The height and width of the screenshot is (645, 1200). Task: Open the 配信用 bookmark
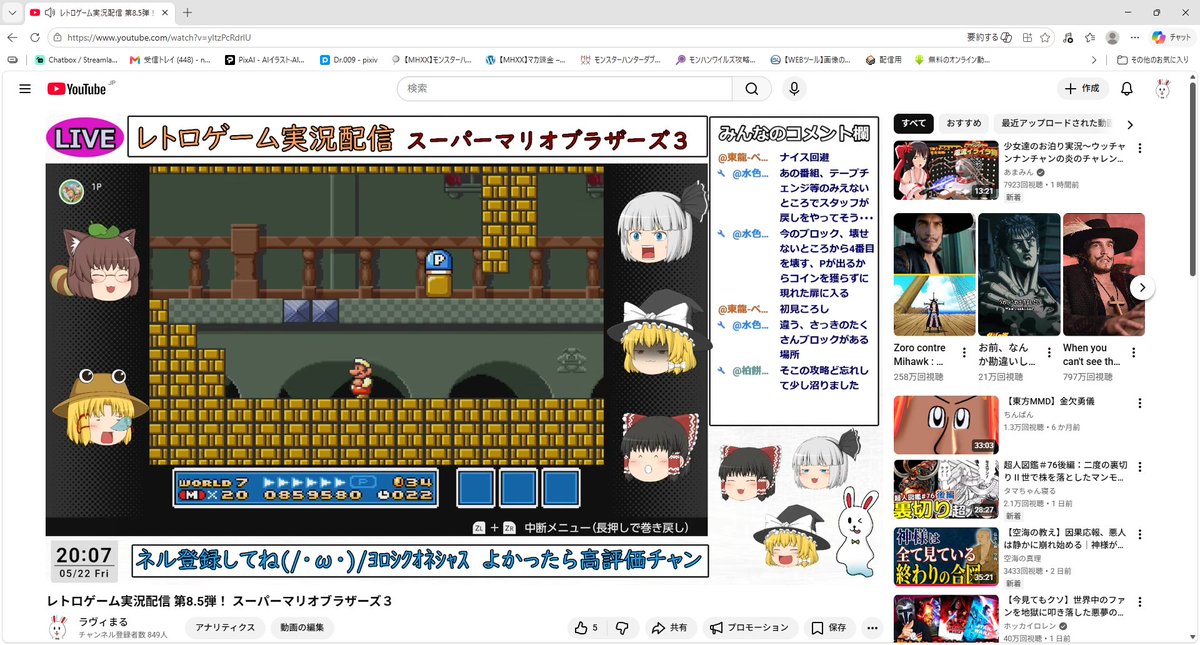(x=884, y=60)
